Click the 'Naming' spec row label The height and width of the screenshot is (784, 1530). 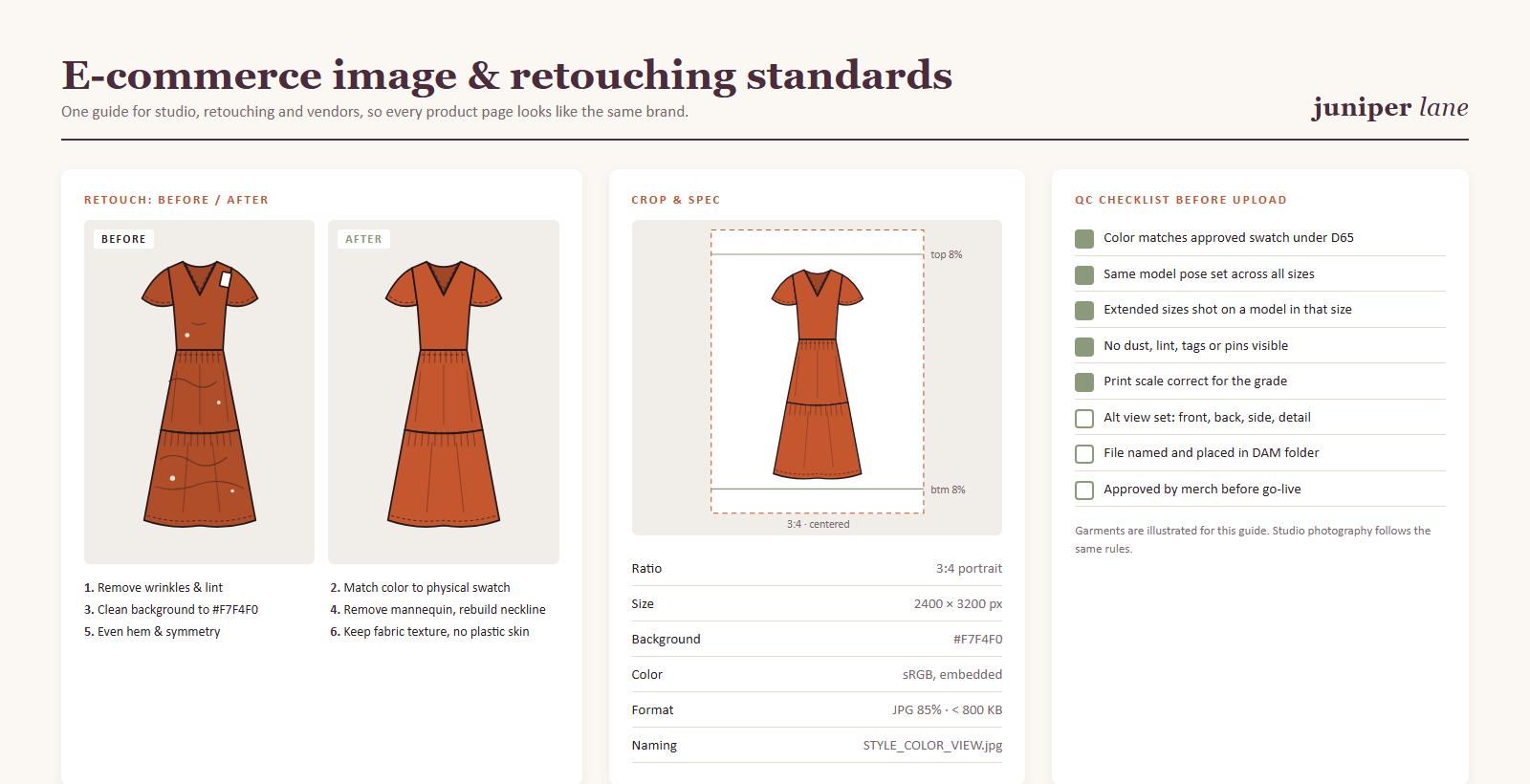(x=654, y=746)
